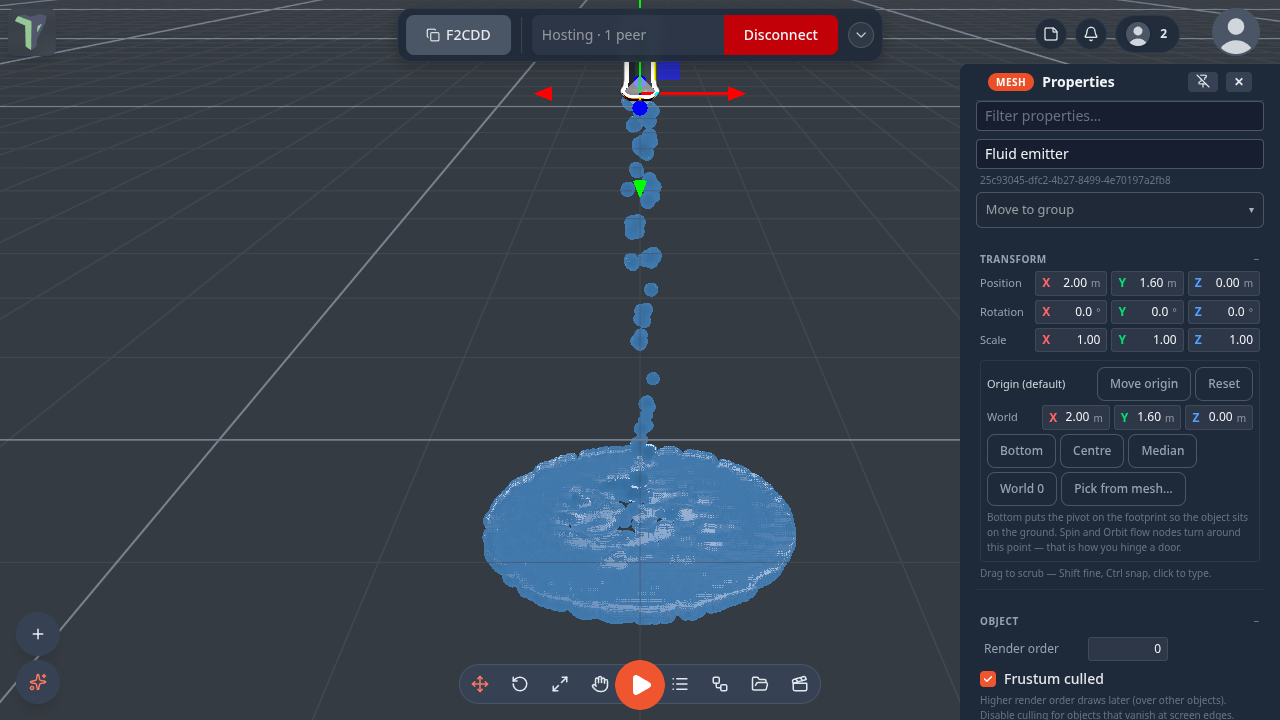This screenshot has width=1280, height=720.
Task: Select the Move tool in bottom toolbar
Action: click(480, 684)
